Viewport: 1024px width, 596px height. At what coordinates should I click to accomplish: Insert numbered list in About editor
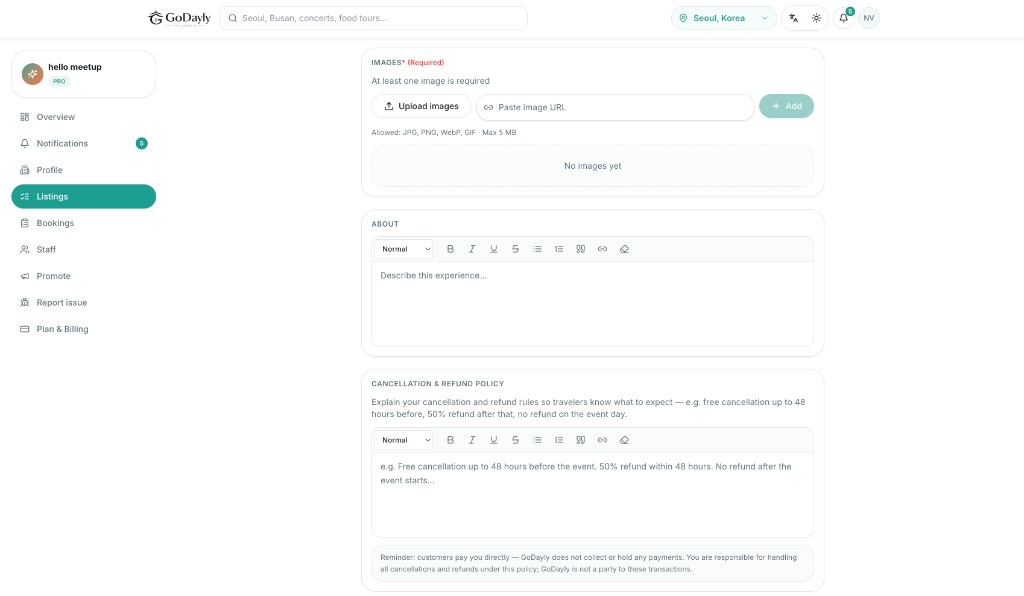point(559,249)
